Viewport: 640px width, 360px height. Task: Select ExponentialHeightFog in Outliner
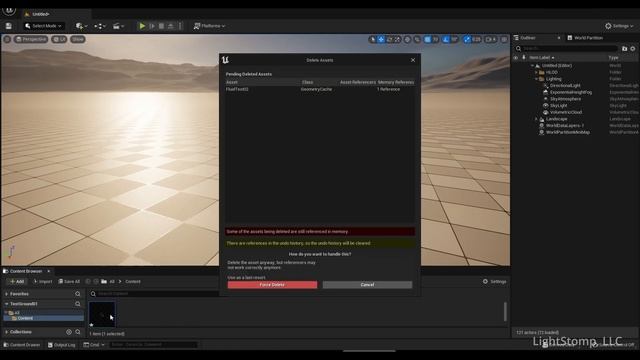point(570,92)
